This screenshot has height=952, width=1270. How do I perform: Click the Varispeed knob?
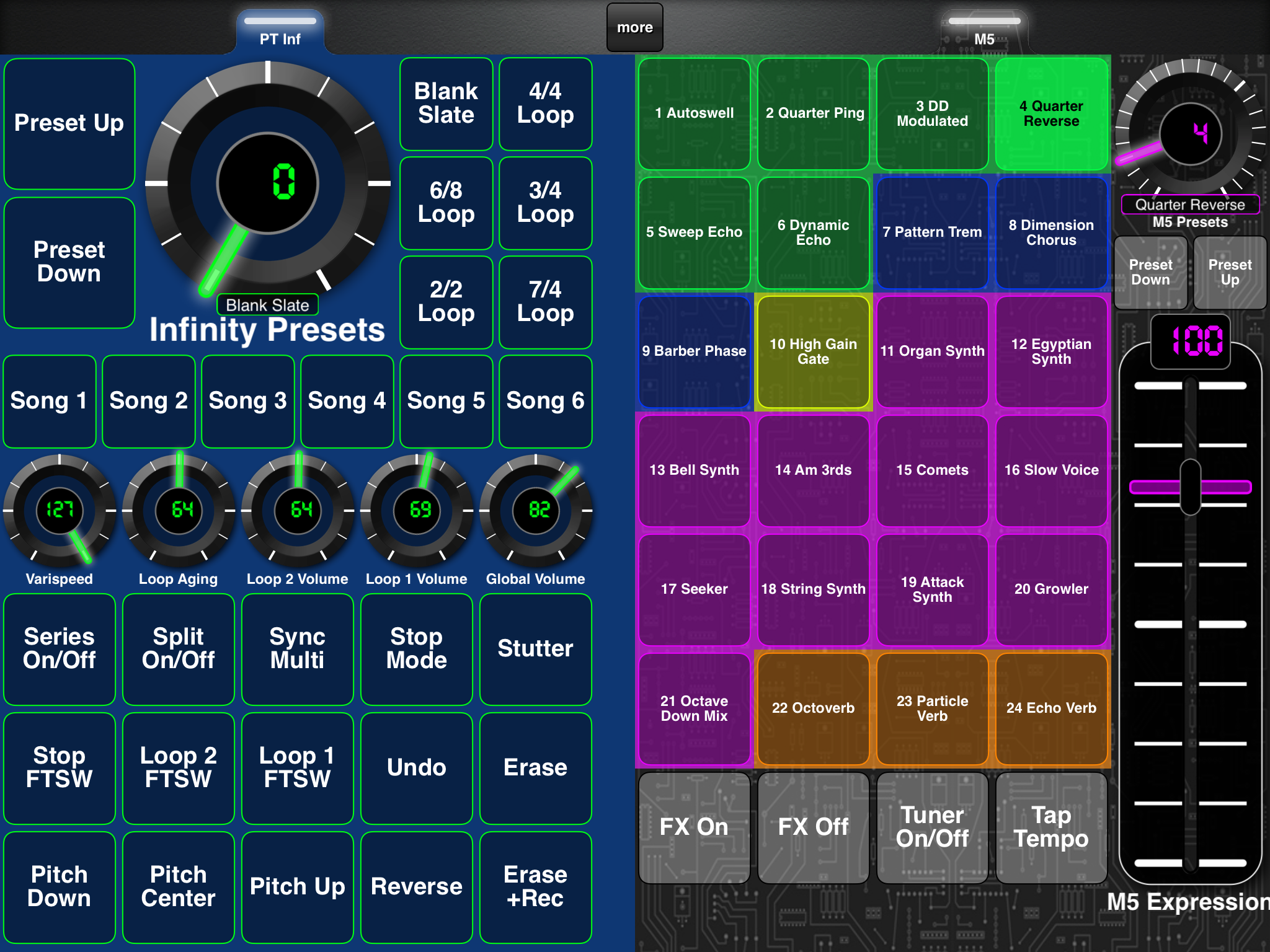60,510
